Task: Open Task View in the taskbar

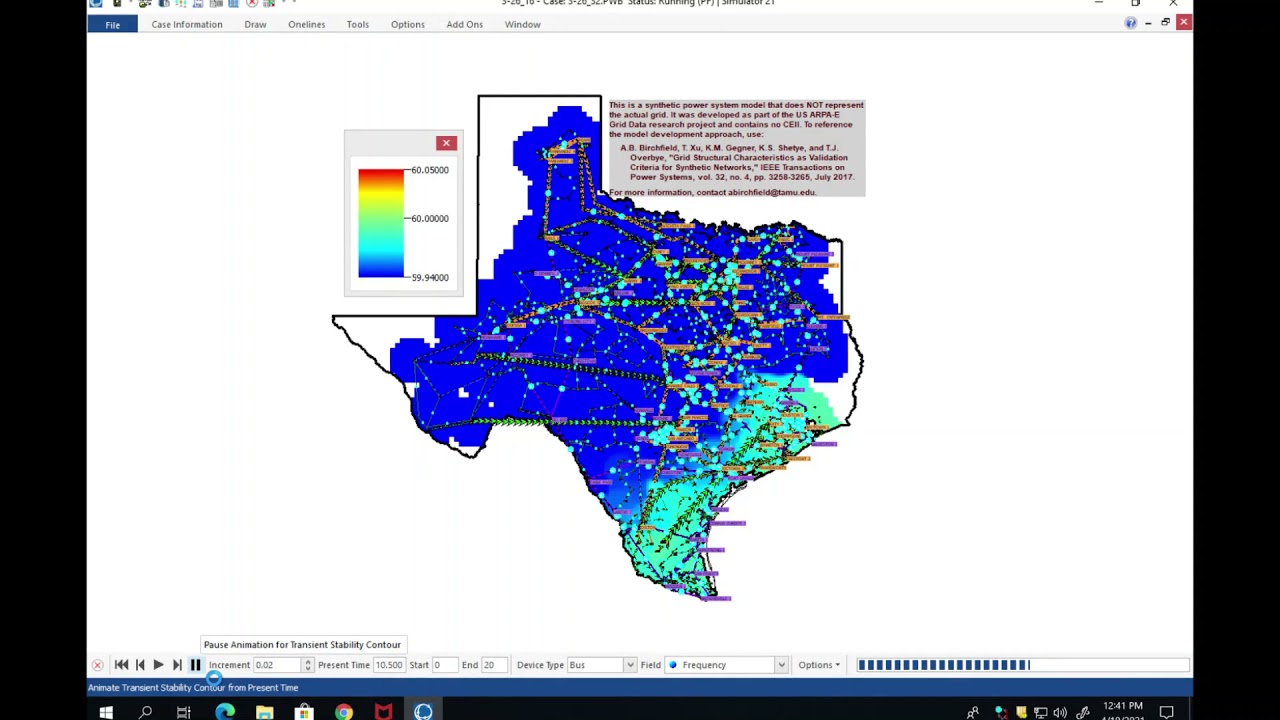Action: point(184,712)
